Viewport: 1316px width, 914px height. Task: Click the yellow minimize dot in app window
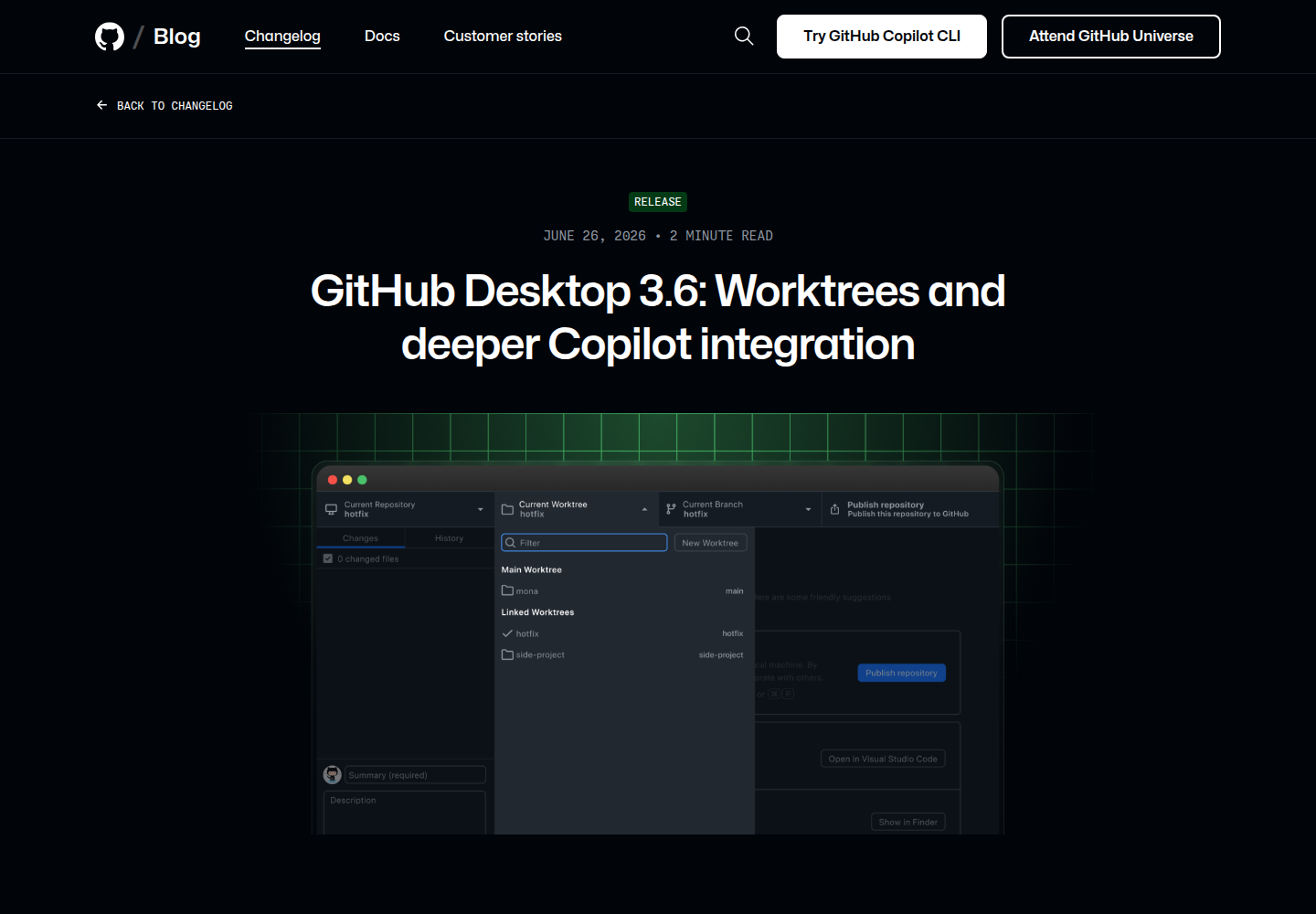(x=347, y=480)
